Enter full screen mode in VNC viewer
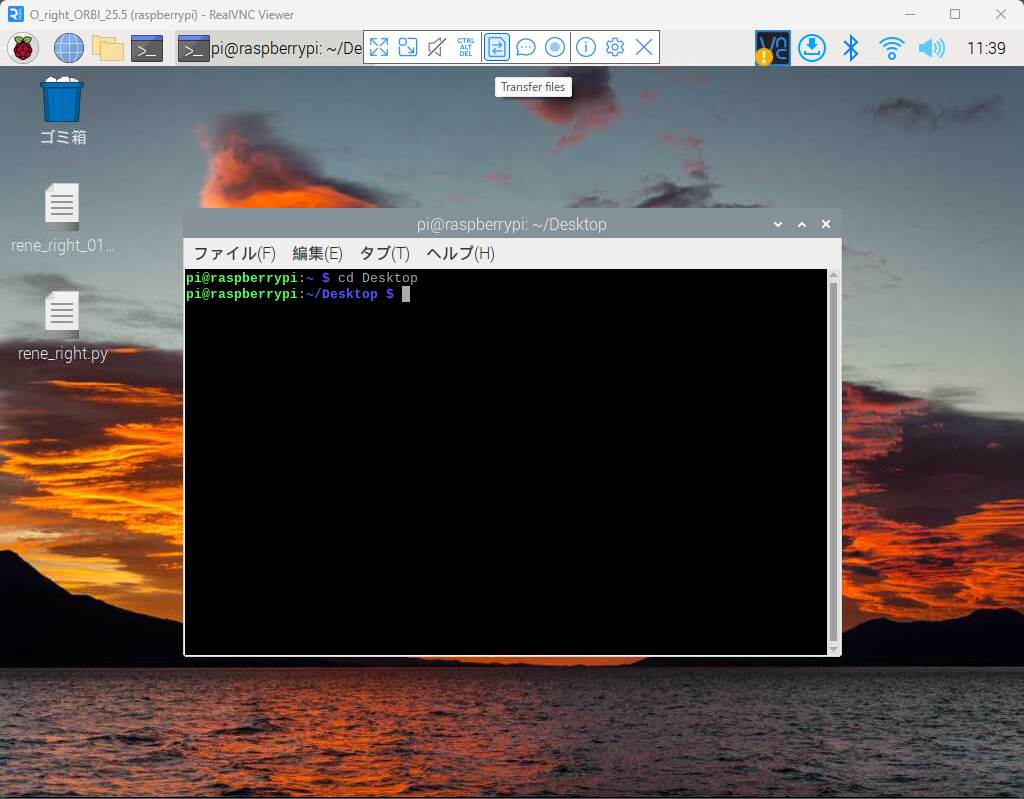The width and height of the screenshot is (1024, 799). 378,46
